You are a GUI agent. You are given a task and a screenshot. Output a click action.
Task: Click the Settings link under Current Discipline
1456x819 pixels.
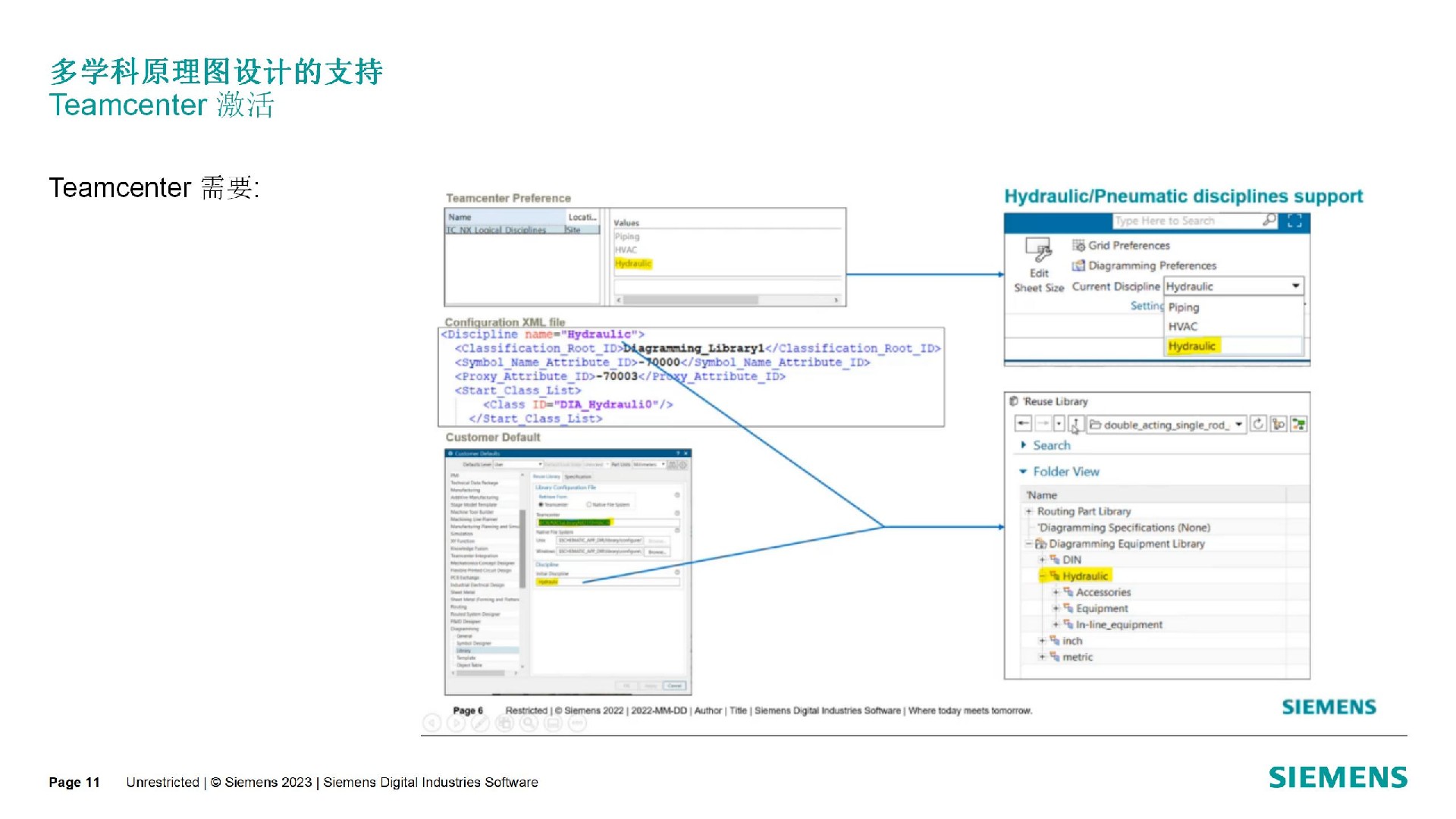tap(1147, 306)
